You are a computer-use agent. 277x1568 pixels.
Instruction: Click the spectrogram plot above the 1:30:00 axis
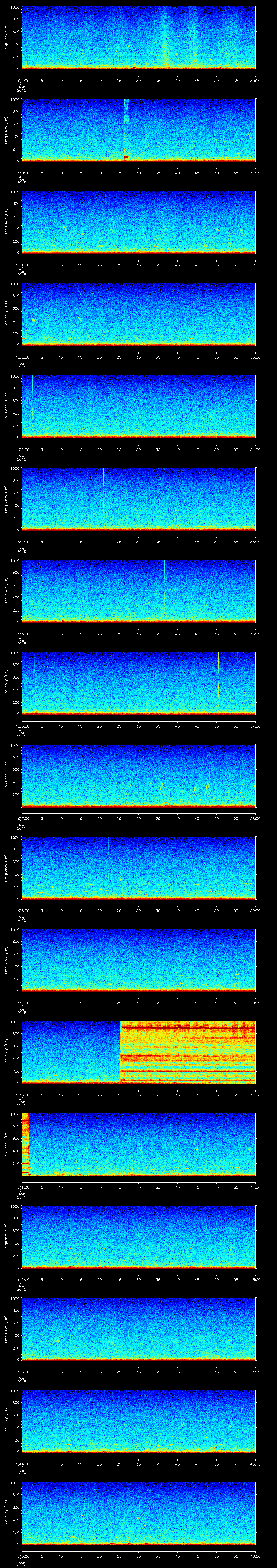click(138, 130)
